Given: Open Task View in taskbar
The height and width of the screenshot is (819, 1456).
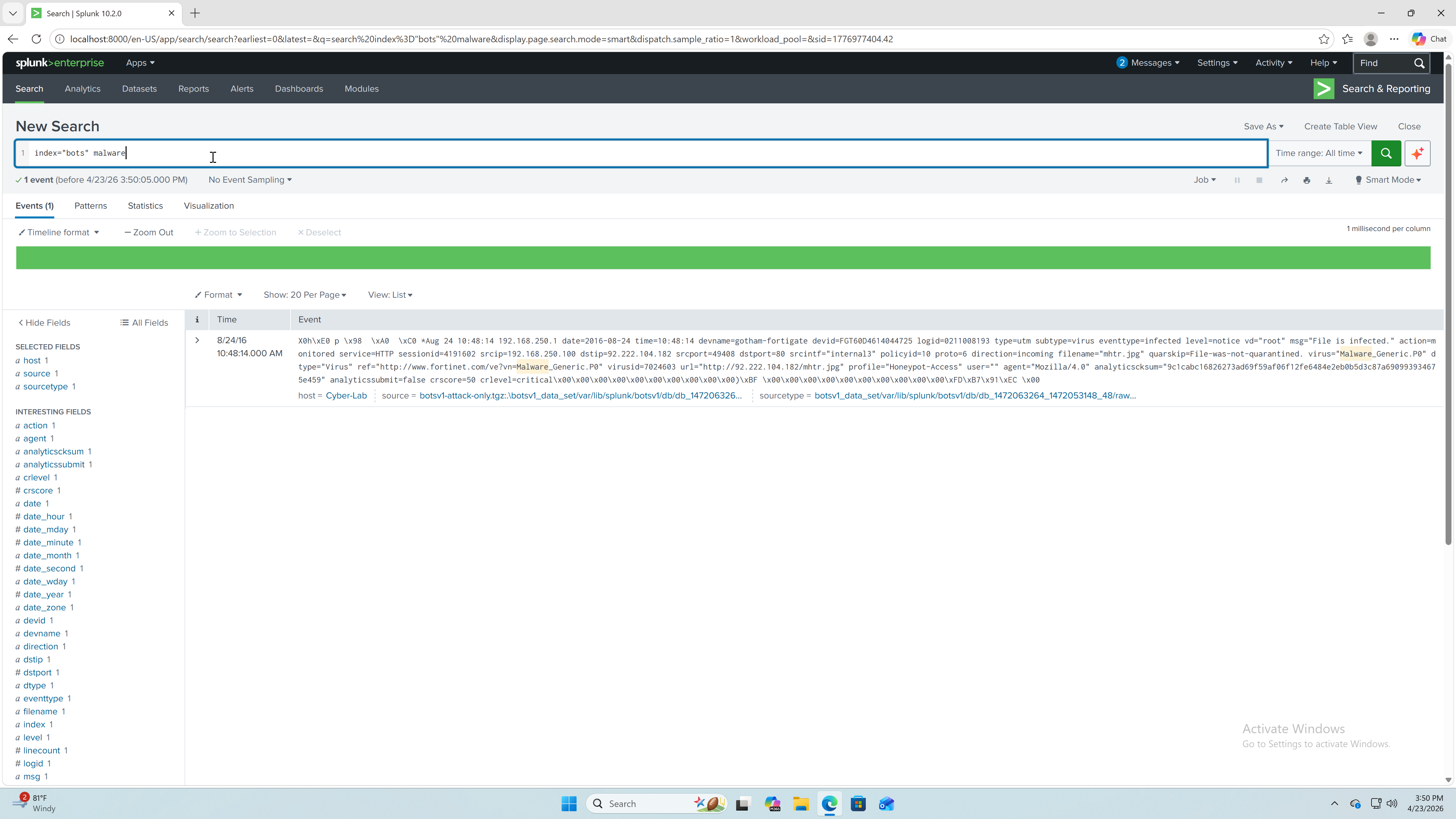Looking at the screenshot, I should tap(743, 804).
